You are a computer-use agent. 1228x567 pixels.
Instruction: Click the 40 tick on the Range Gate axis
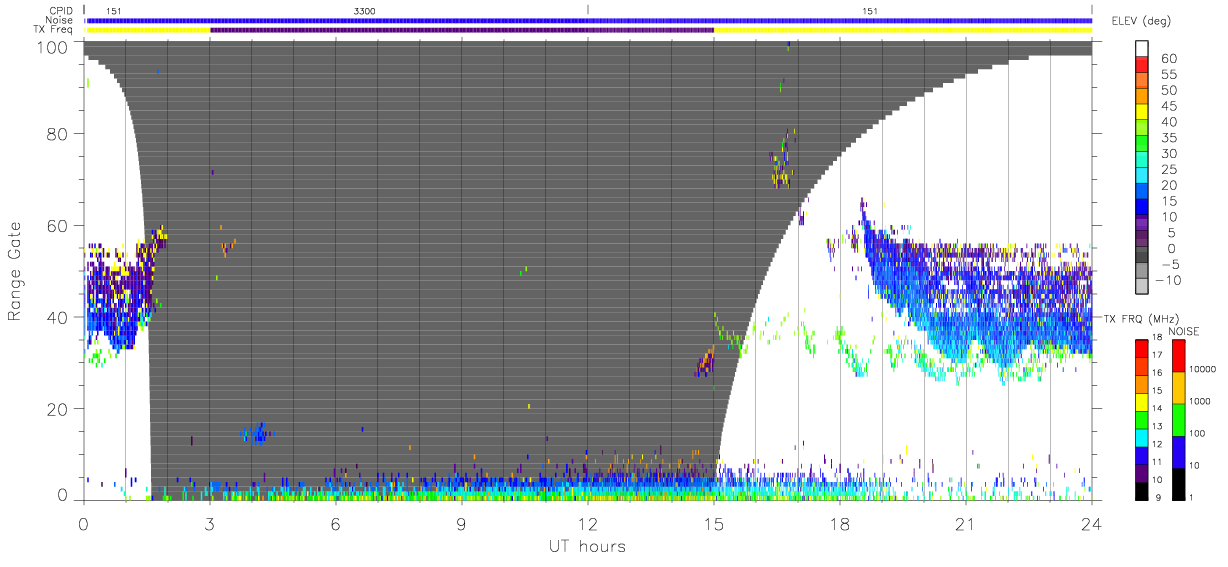click(58, 317)
